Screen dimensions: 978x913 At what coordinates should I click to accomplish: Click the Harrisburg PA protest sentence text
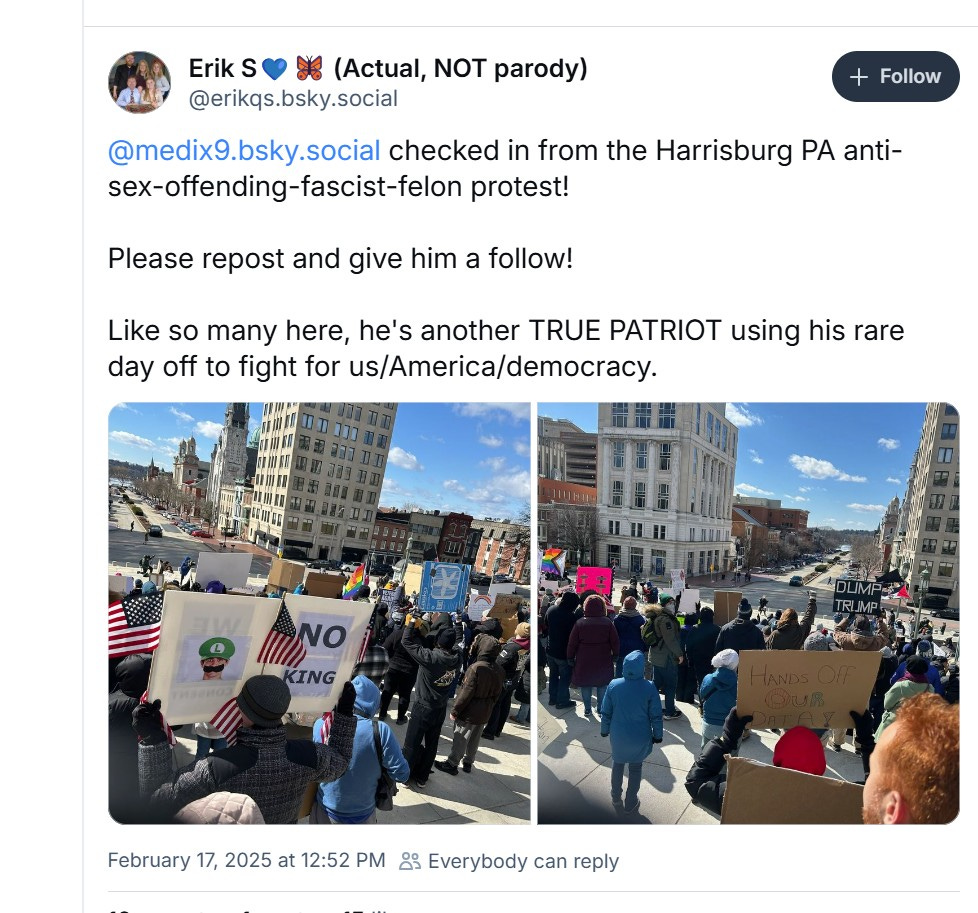coord(505,168)
